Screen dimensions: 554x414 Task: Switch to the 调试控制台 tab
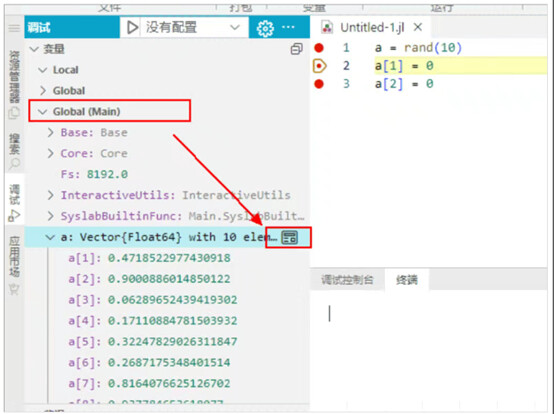click(x=347, y=280)
